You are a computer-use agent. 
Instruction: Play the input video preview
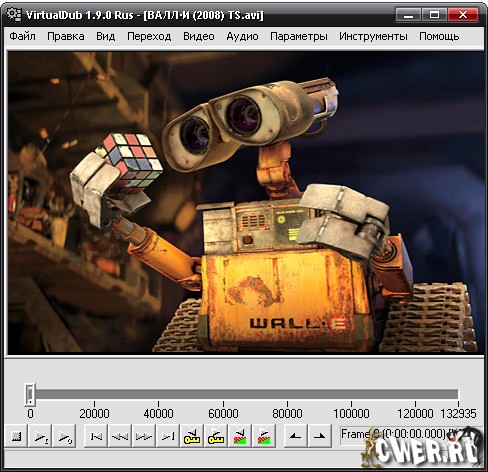40,436
